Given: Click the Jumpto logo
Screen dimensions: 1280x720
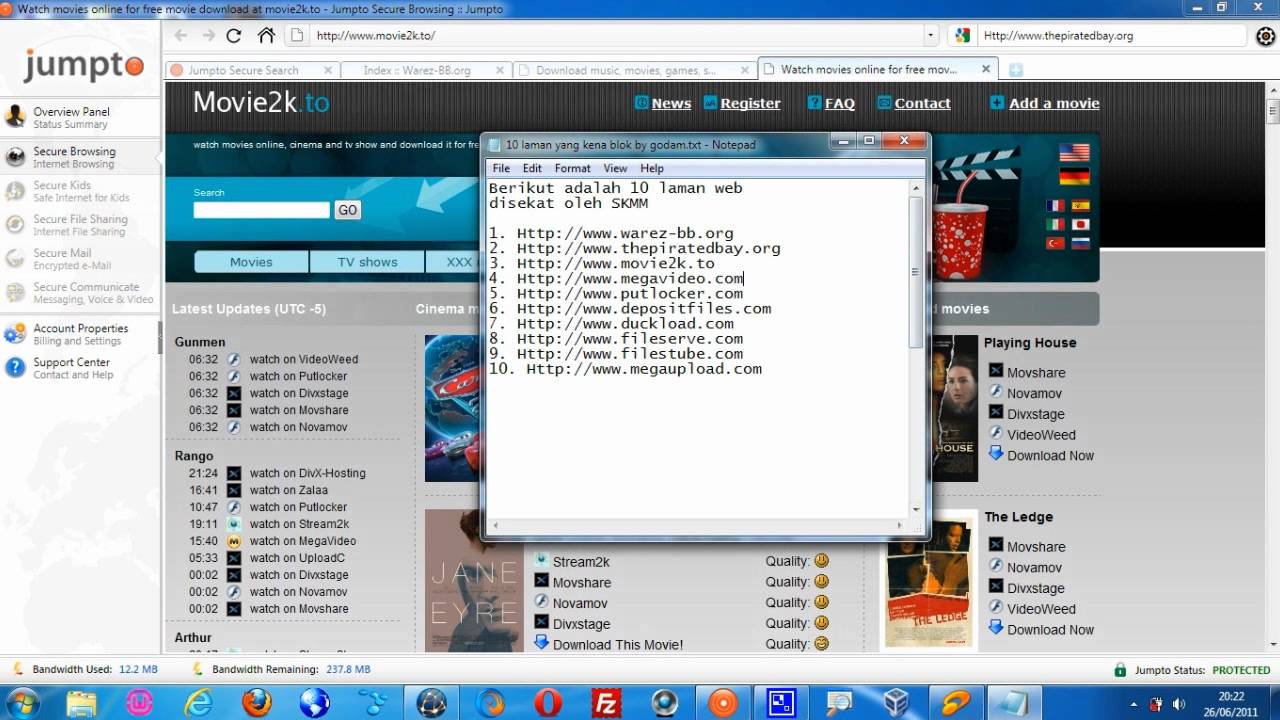Looking at the screenshot, I should click(84, 65).
